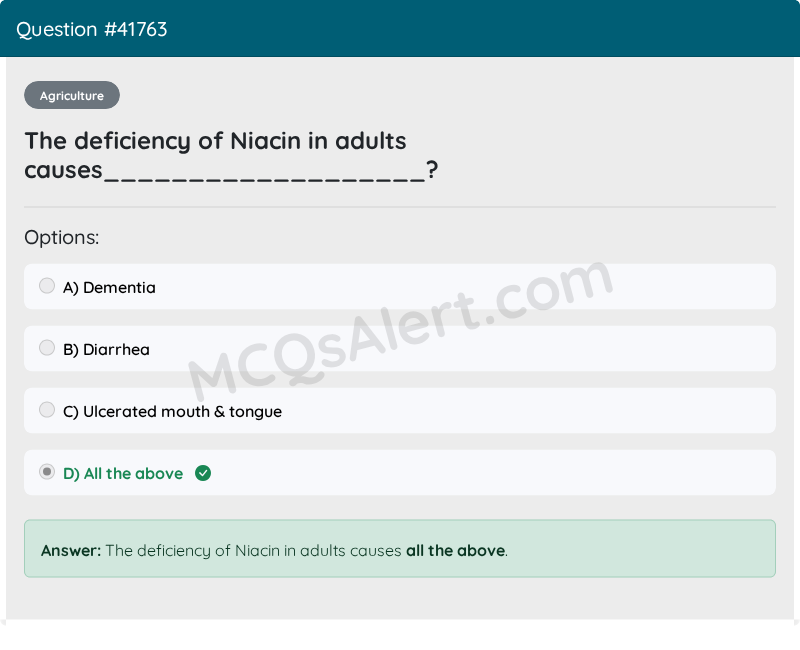Click the A) Dementia option text
The height and width of the screenshot is (650, 800).
point(109,288)
